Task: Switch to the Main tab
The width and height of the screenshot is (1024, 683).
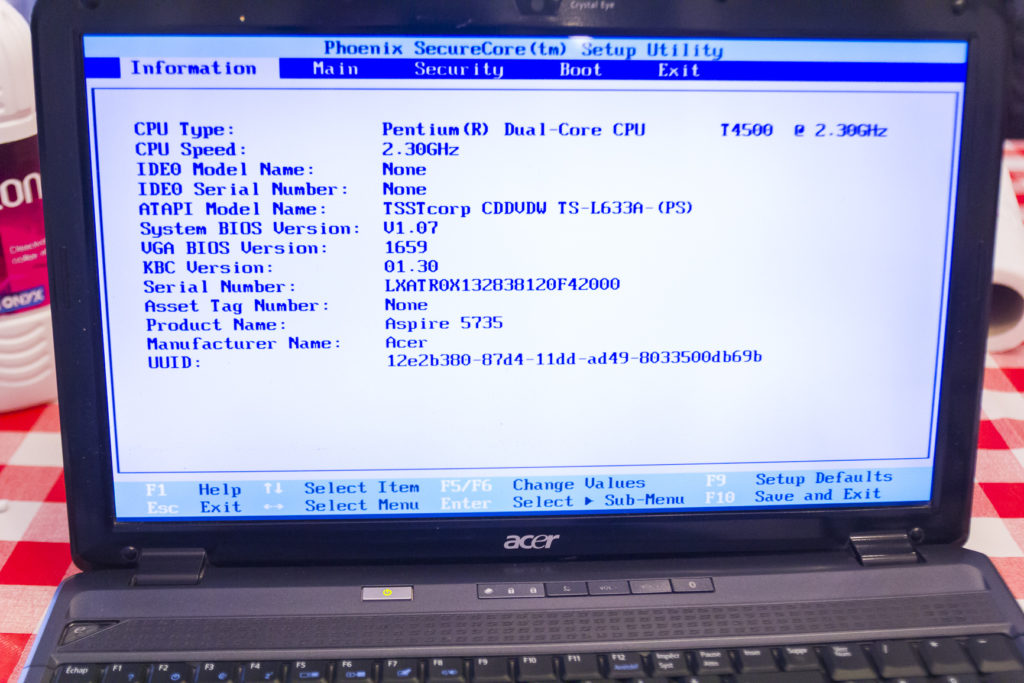Action: [335, 69]
